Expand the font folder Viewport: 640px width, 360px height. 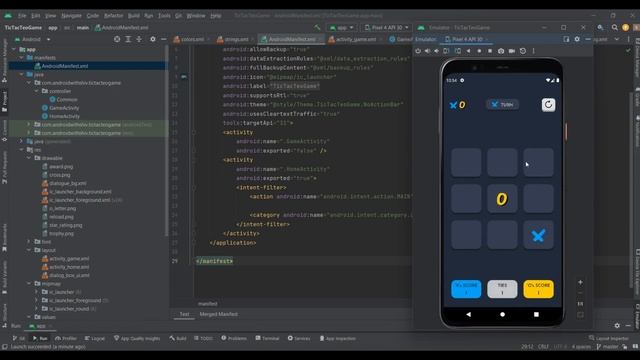click(29, 242)
